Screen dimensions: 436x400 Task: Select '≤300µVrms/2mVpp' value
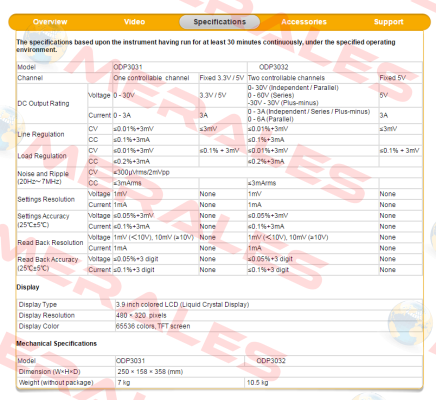pos(141,172)
